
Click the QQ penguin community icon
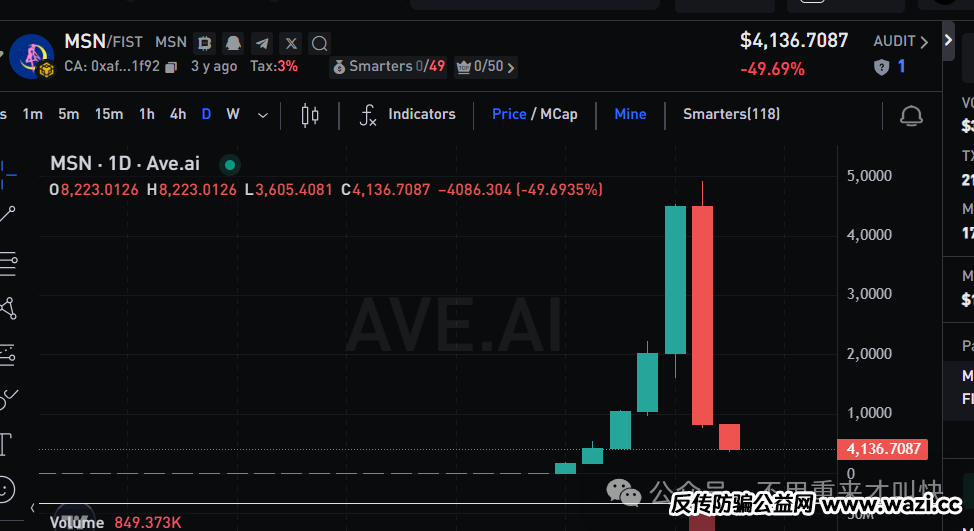(233, 43)
